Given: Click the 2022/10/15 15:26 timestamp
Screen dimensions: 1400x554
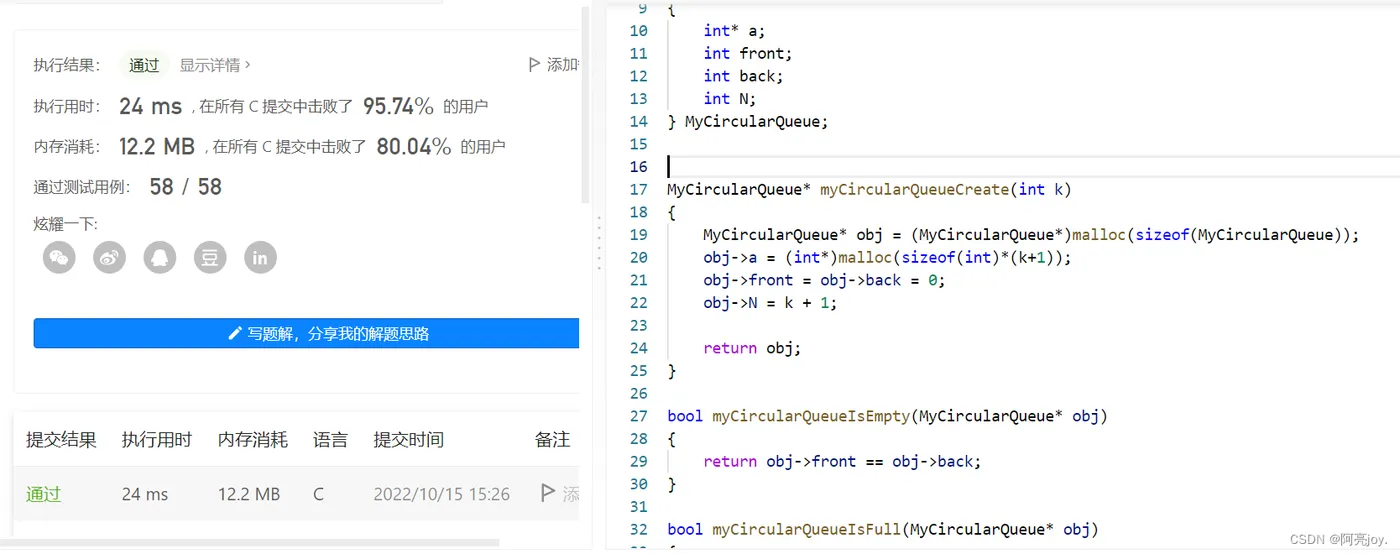Looking at the screenshot, I should pyautogui.click(x=441, y=494).
